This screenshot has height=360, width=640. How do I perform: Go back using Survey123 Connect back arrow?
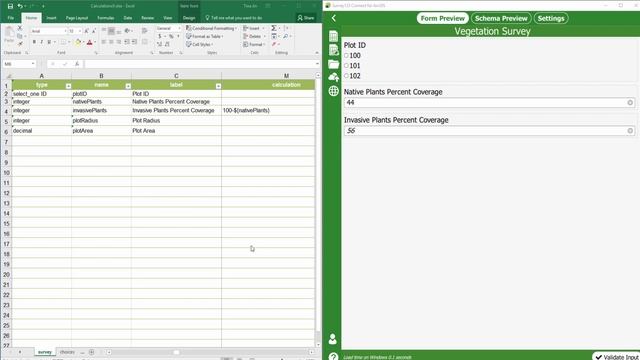click(x=333, y=18)
